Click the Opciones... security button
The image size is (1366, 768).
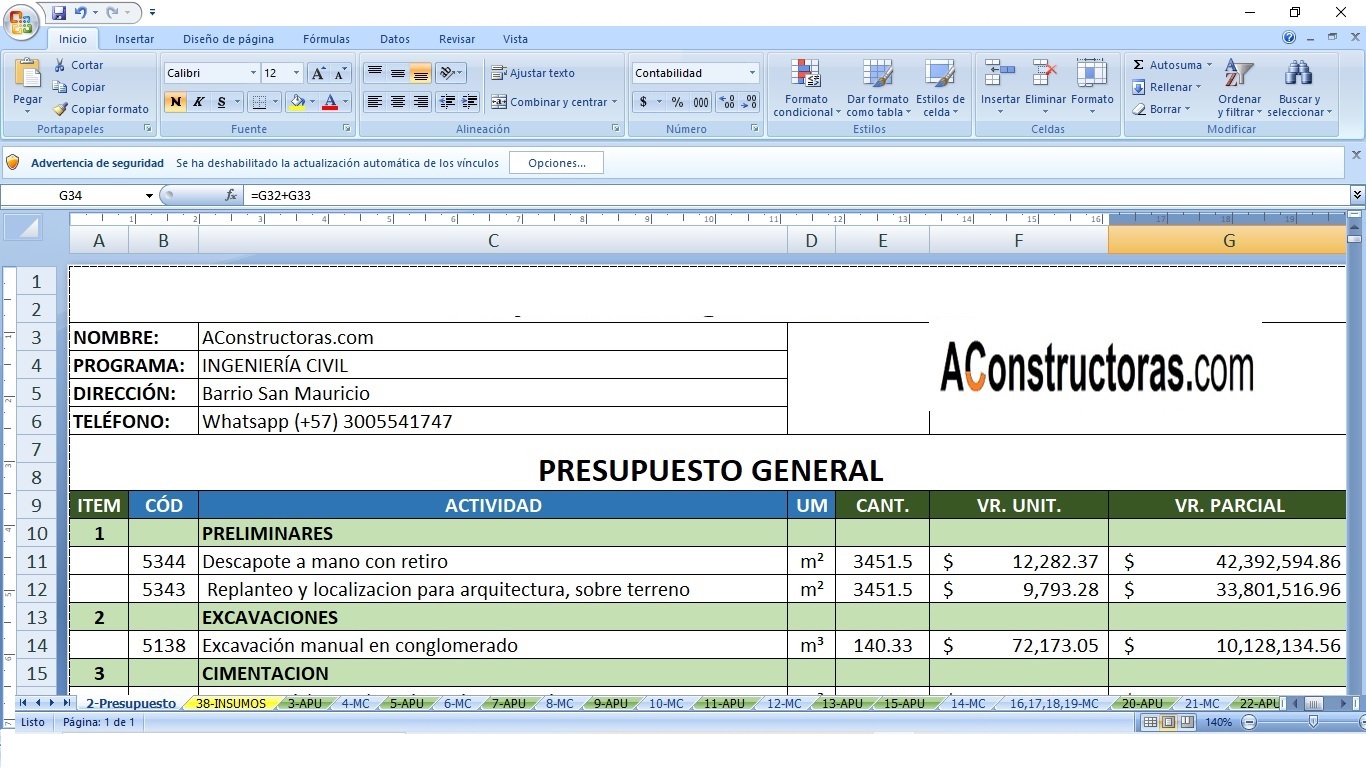(x=556, y=163)
